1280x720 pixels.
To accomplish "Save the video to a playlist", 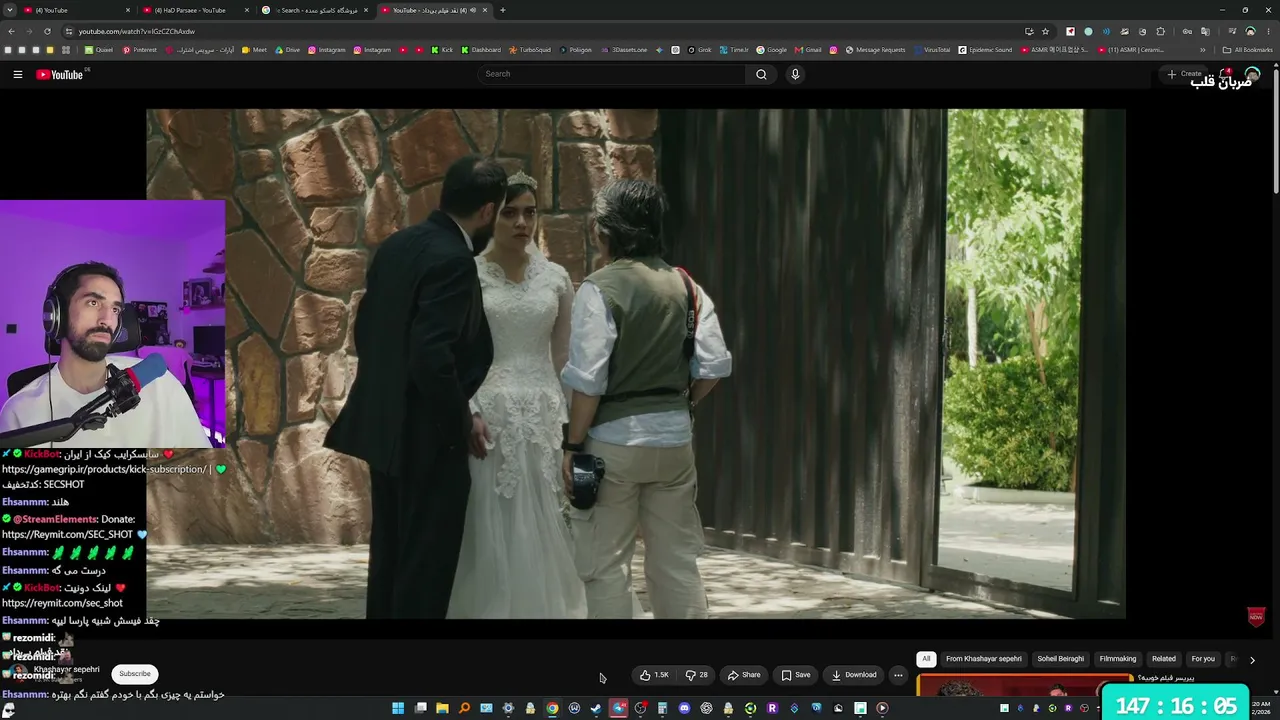I will coord(796,675).
